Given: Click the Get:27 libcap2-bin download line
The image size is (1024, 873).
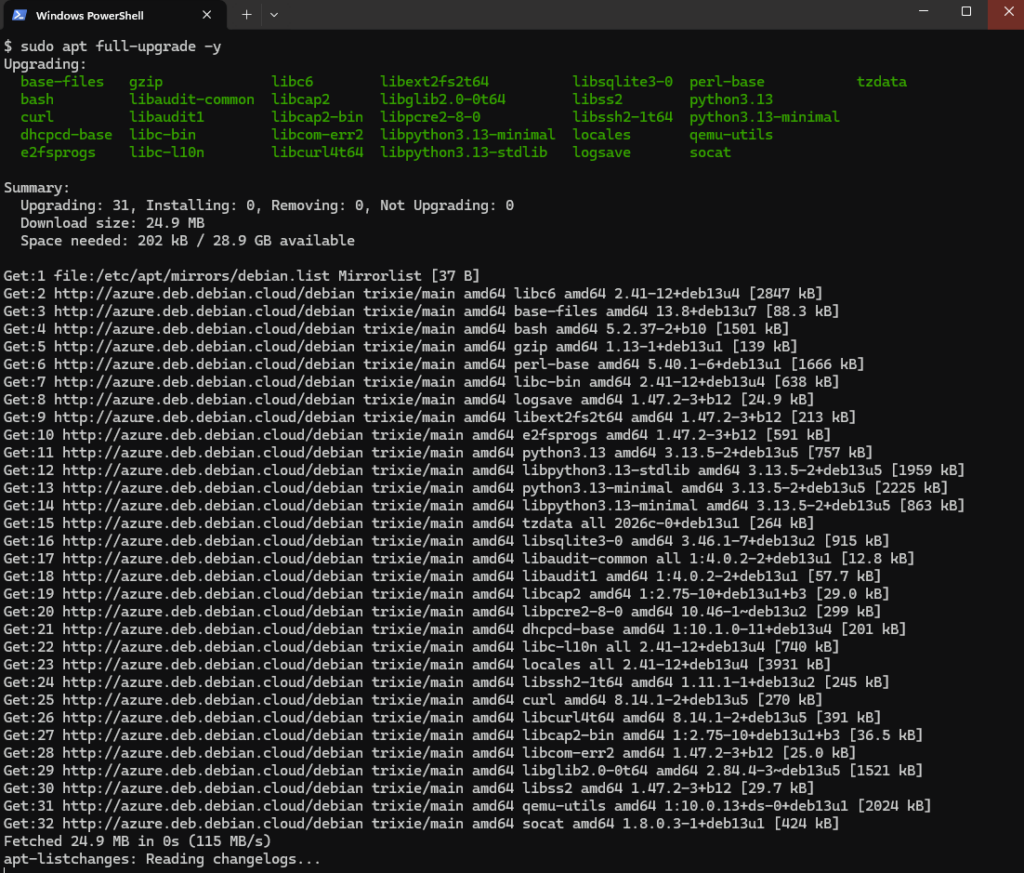Looking at the screenshot, I should pyautogui.click(x=463, y=735).
